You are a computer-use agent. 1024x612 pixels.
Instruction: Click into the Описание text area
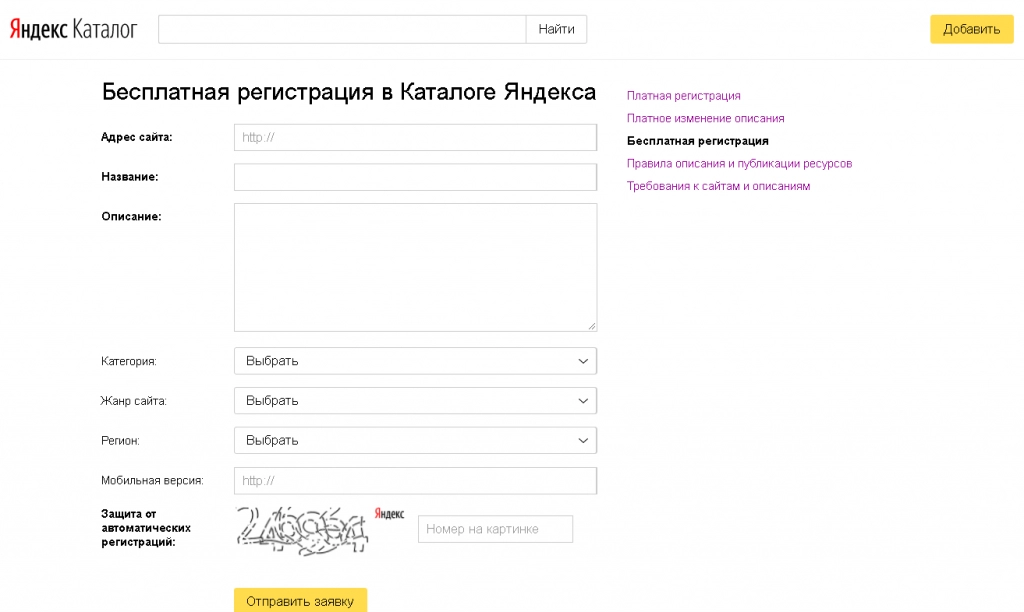[x=415, y=267]
